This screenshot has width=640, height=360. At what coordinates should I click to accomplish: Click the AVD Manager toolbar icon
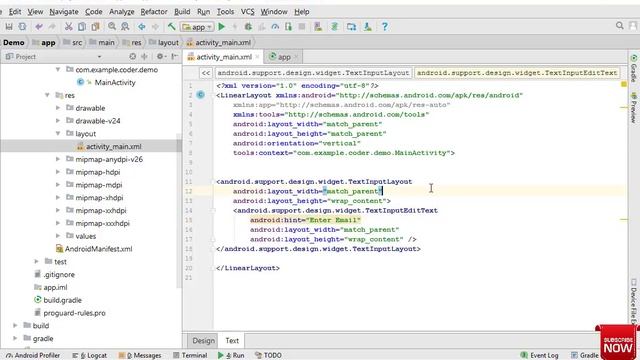pos(318,27)
